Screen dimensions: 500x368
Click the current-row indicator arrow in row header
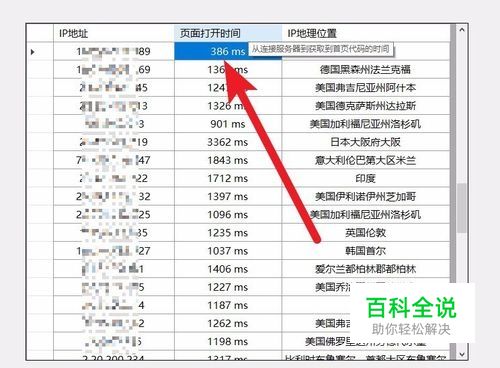click(32, 52)
